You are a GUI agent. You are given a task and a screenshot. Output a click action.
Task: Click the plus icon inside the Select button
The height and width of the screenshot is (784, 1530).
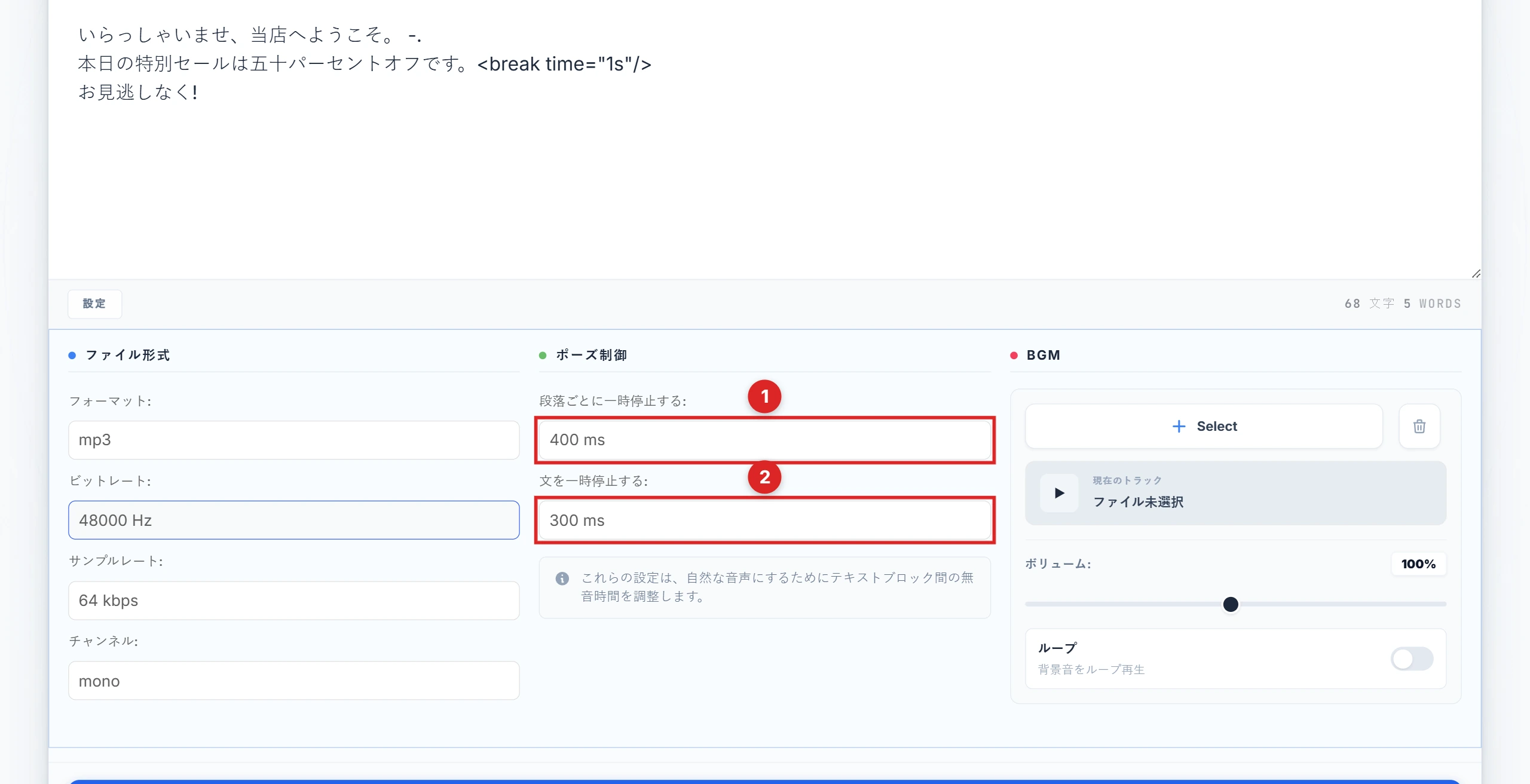point(1178,426)
